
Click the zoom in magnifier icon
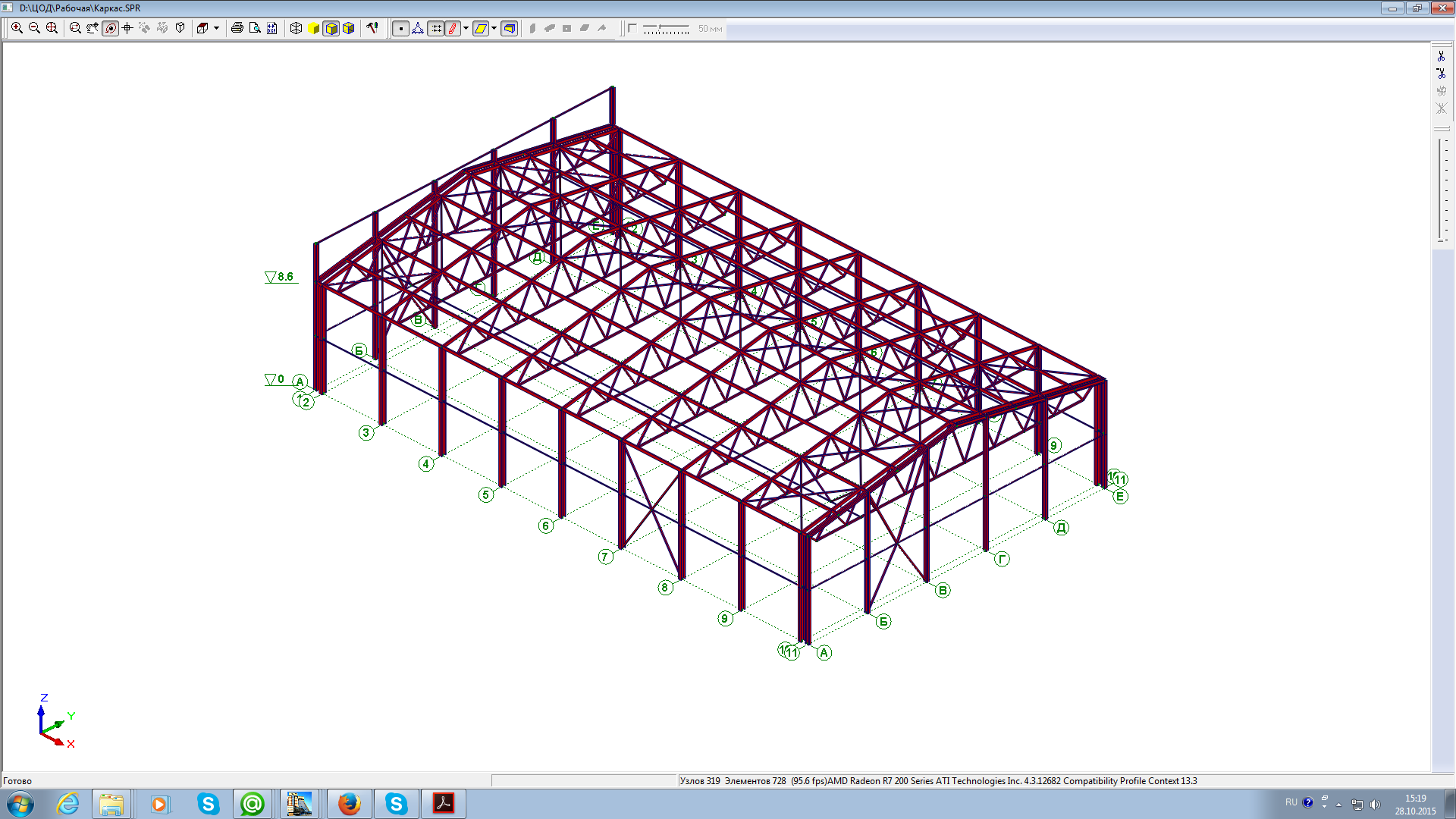17,28
